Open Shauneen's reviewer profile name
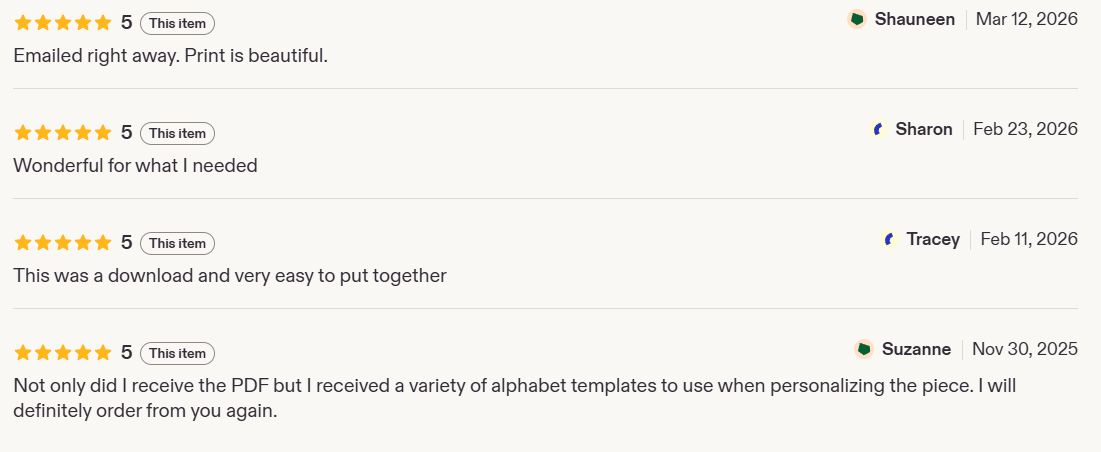This screenshot has height=452, width=1101. click(x=914, y=20)
